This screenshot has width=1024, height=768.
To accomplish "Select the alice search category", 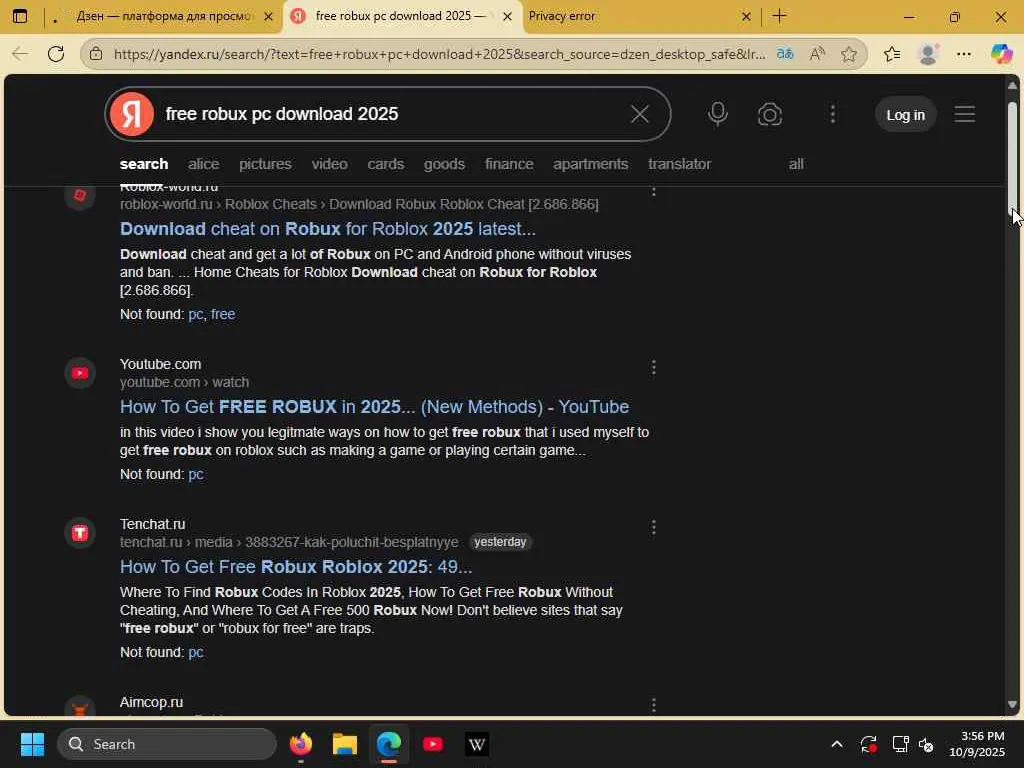I will point(204,164).
